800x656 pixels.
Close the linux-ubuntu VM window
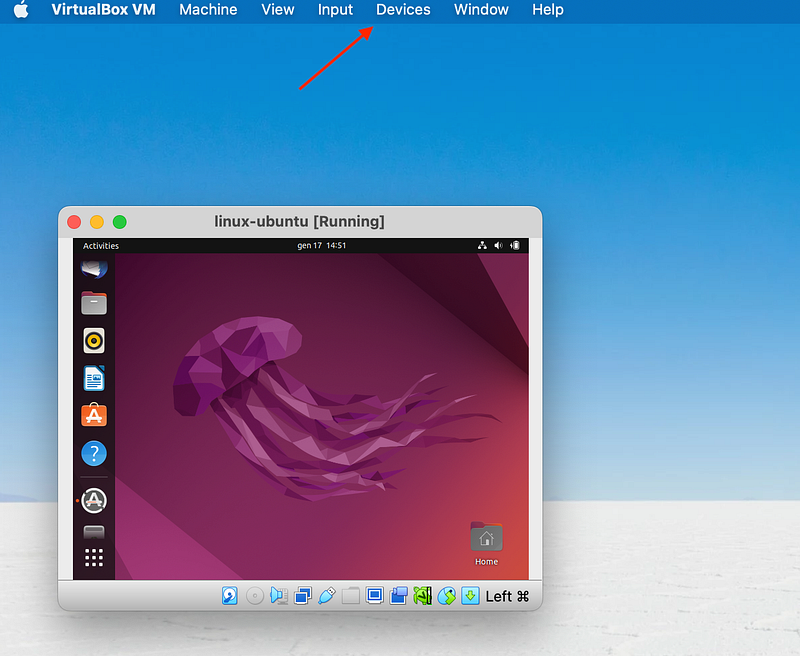tap(74, 222)
